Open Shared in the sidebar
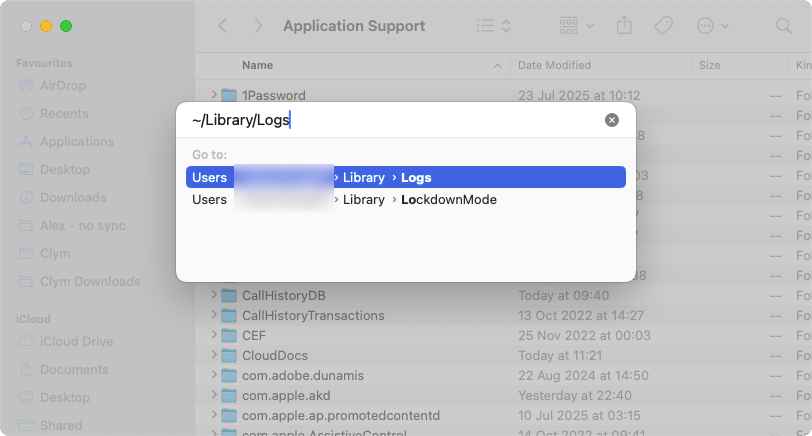 pos(61,425)
